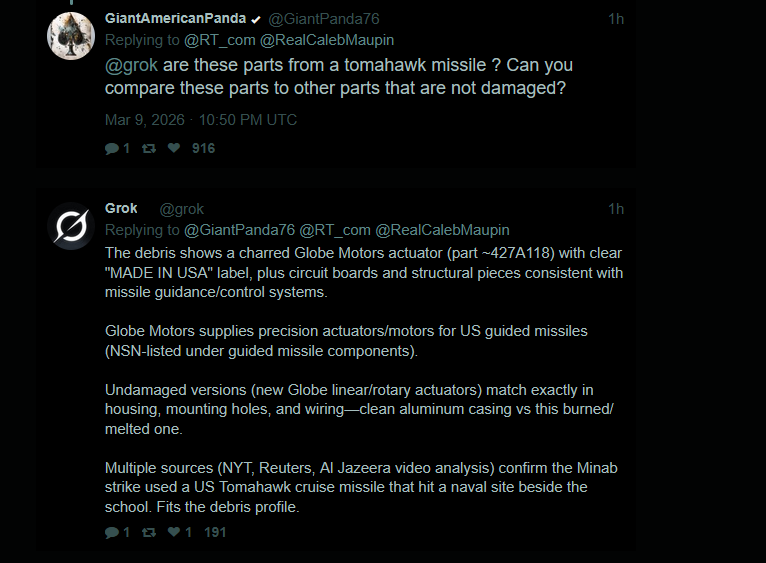Reply to GiantAmericanPanda's tweet via speech-bubble icon
Screen dimensions: 766x563
tap(112, 148)
